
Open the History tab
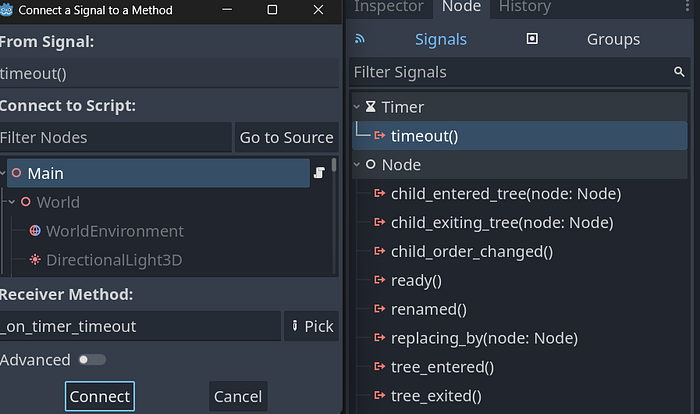coord(523,7)
